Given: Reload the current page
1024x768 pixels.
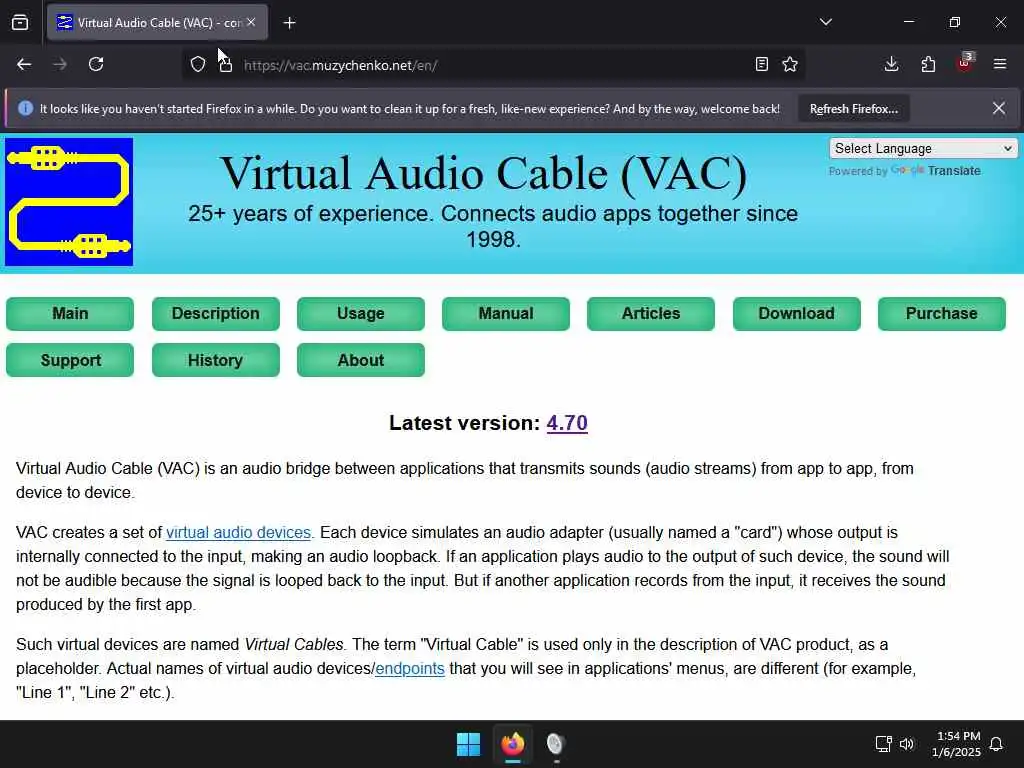Looking at the screenshot, I should (96, 65).
